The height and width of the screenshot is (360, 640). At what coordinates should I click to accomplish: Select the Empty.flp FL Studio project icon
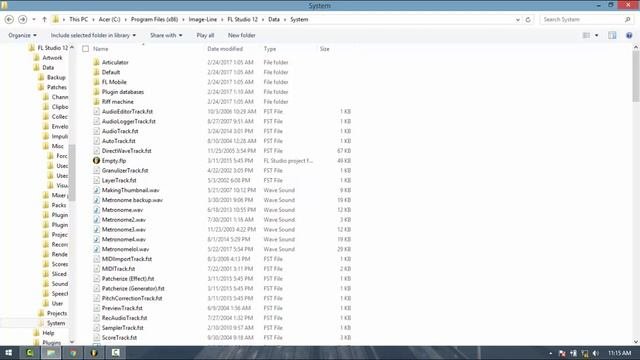tap(96, 161)
